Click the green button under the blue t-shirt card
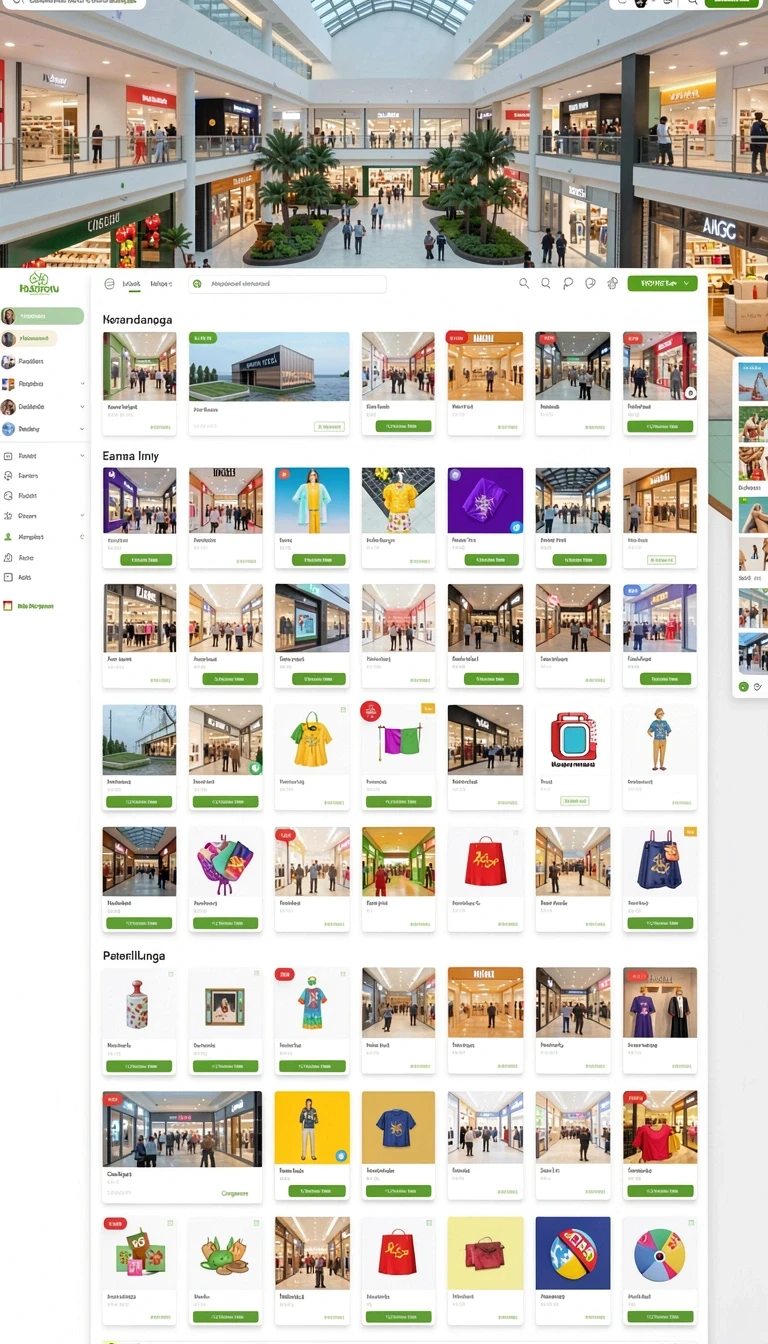The height and width of the screenshot is (1344, 768). point(398,1191)
